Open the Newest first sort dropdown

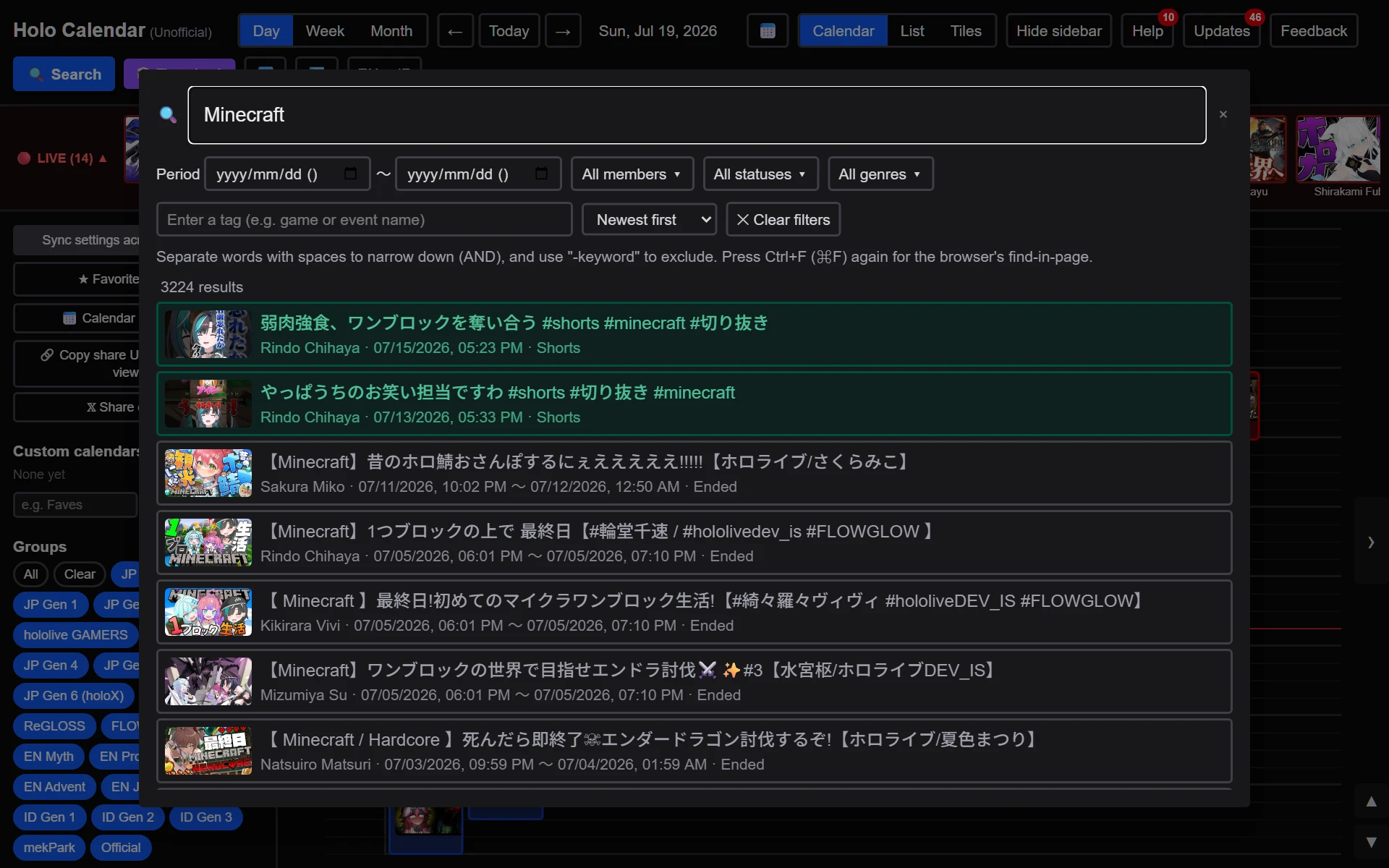pos(649,219)
